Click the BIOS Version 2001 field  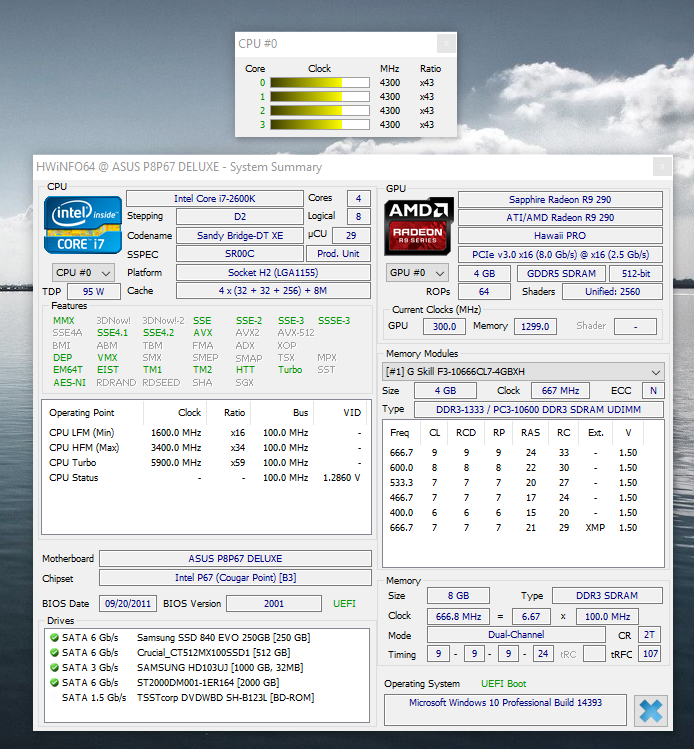coord(274,603)
